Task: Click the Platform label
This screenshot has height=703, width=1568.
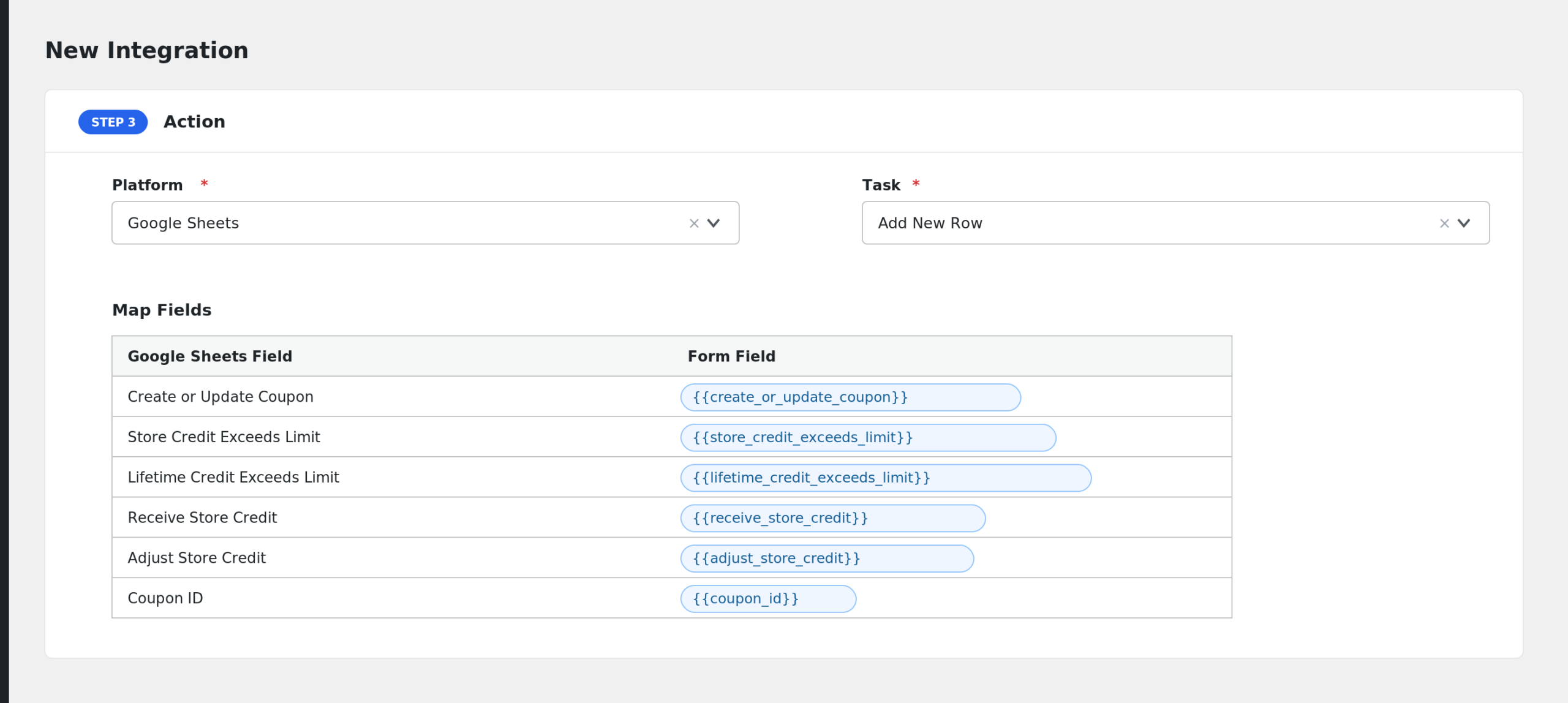Action: (147, 186)
